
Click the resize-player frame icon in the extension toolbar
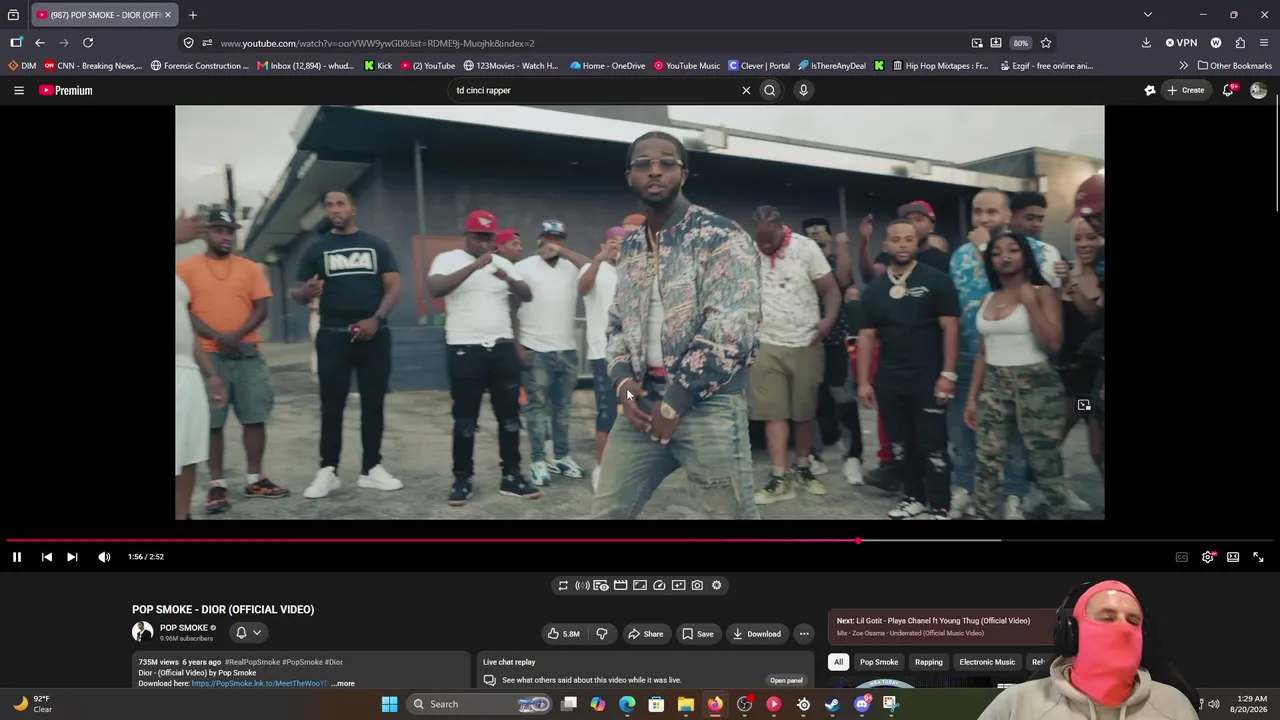640,586
